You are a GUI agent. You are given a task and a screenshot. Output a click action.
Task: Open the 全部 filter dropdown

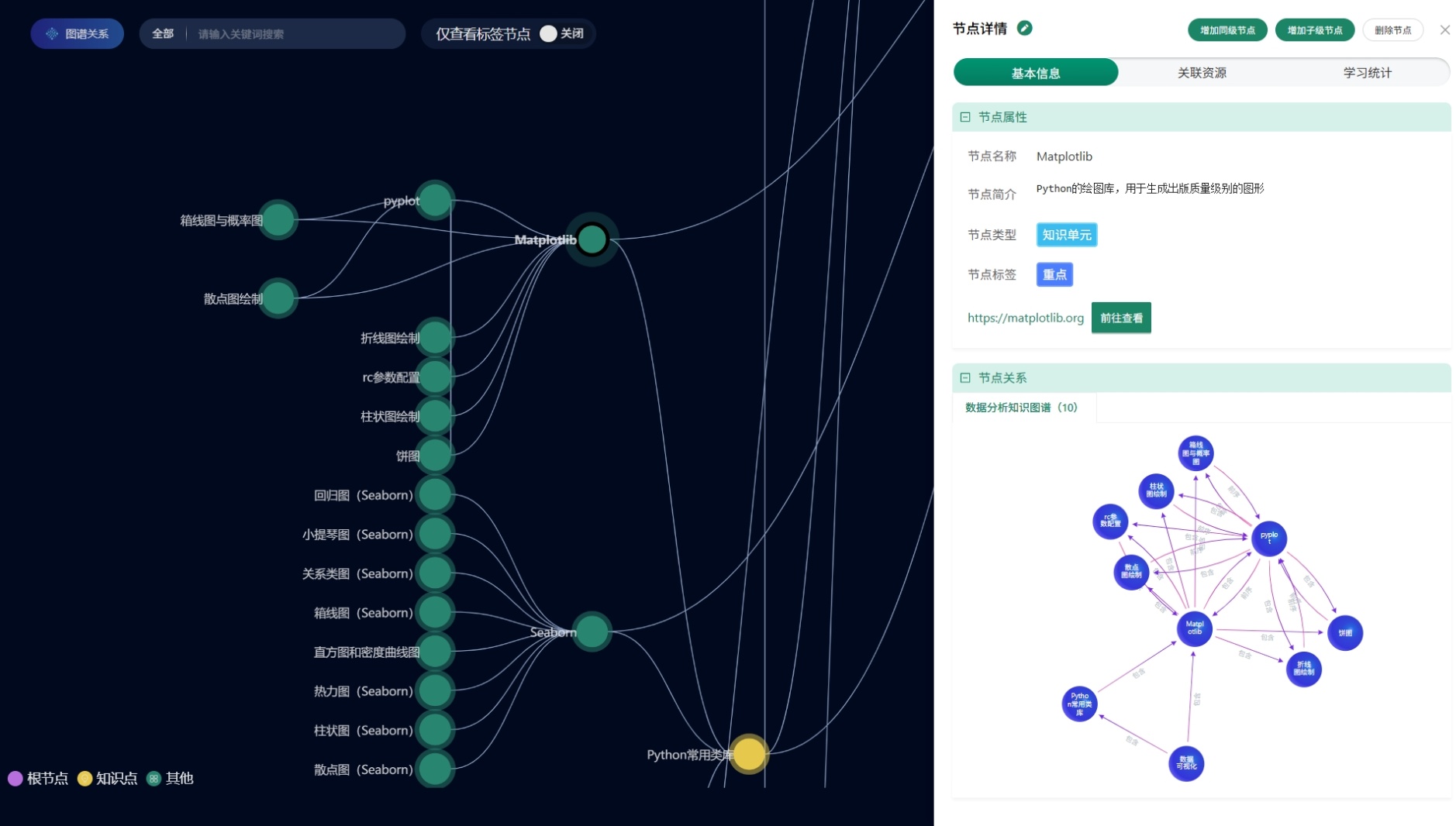click(163, 34)
